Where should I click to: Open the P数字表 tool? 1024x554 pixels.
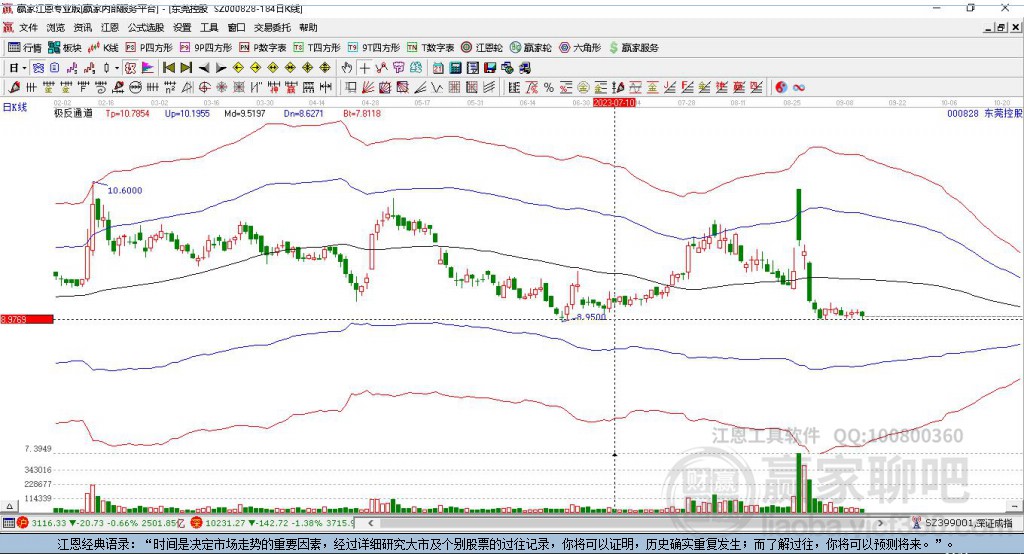pyautogui.click(x=263, y=48)
